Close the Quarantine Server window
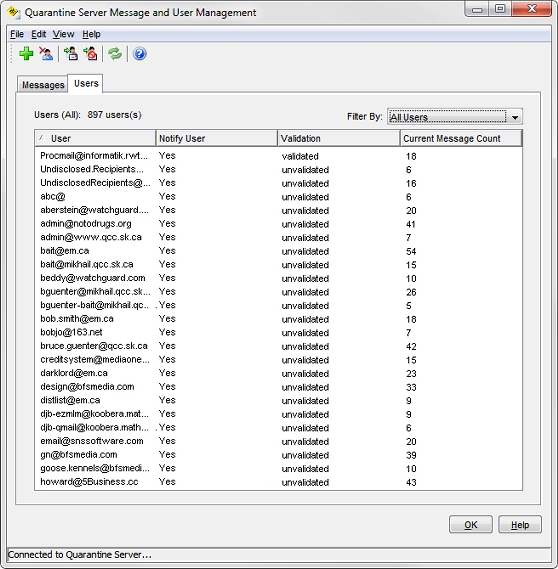558x569 pixels. (532, 9)
